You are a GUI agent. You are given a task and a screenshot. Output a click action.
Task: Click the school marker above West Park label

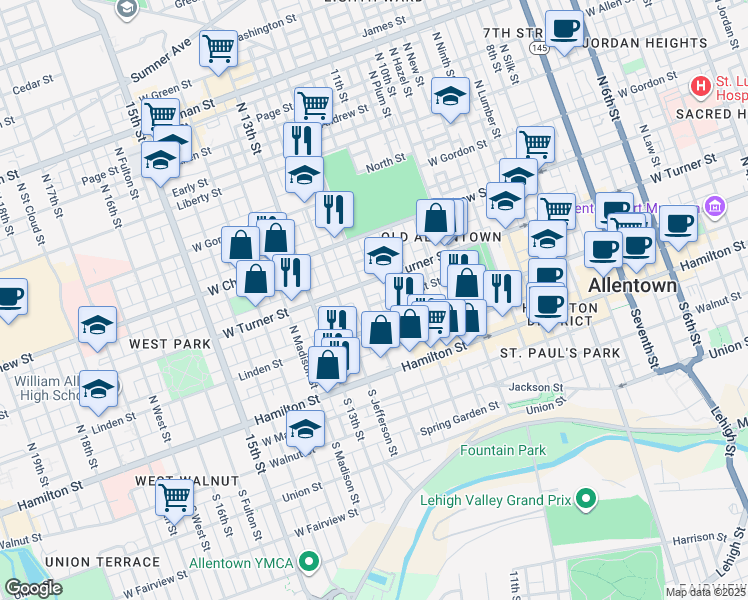pyautogui.click(x=97, y=325)
